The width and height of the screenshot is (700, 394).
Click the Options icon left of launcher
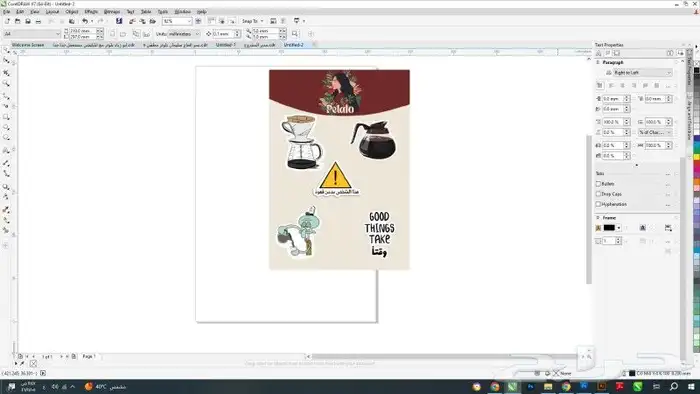pos(283,21)
